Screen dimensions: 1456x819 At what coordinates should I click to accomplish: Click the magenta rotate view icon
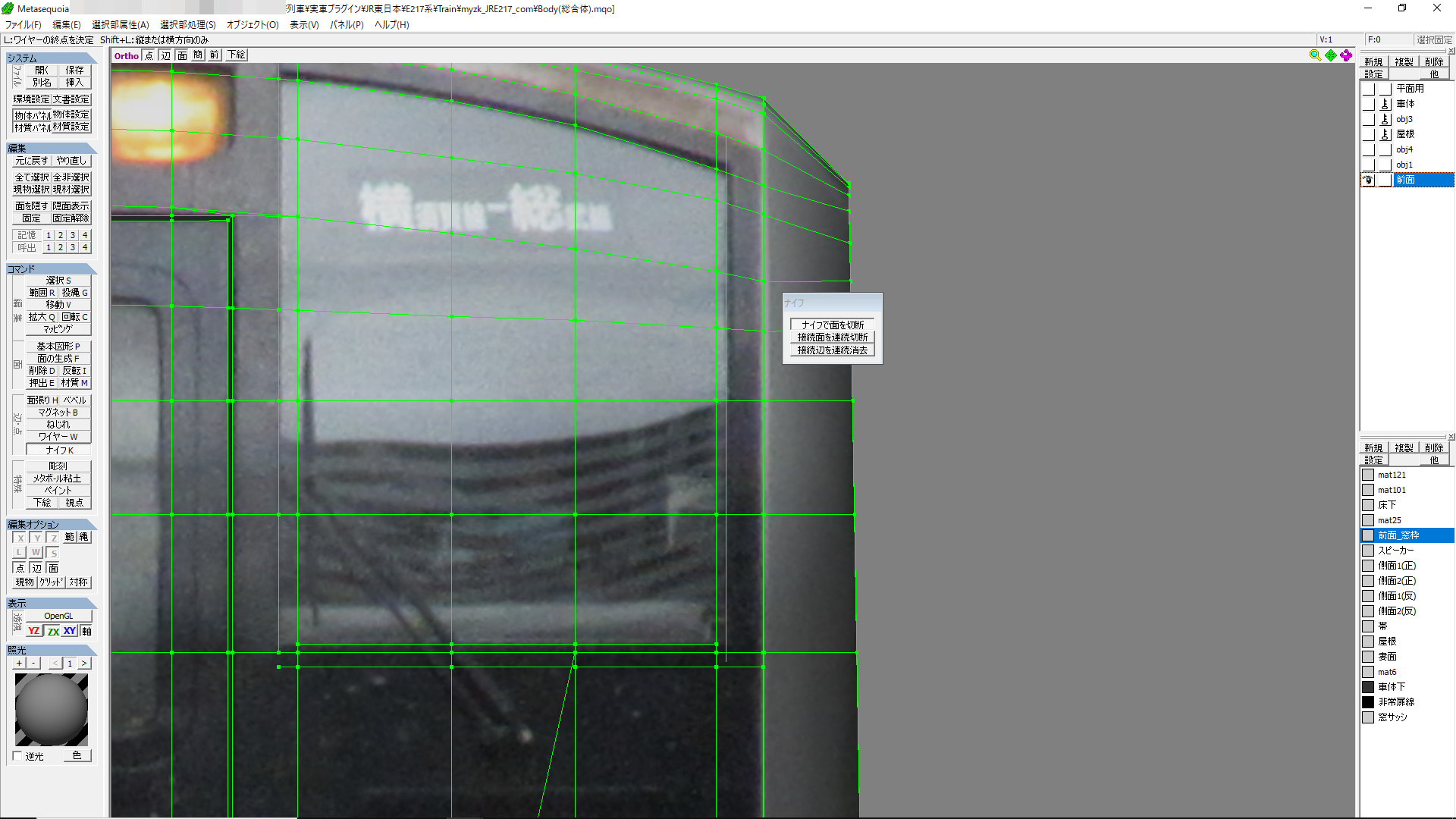click(x=1346, y=55)
